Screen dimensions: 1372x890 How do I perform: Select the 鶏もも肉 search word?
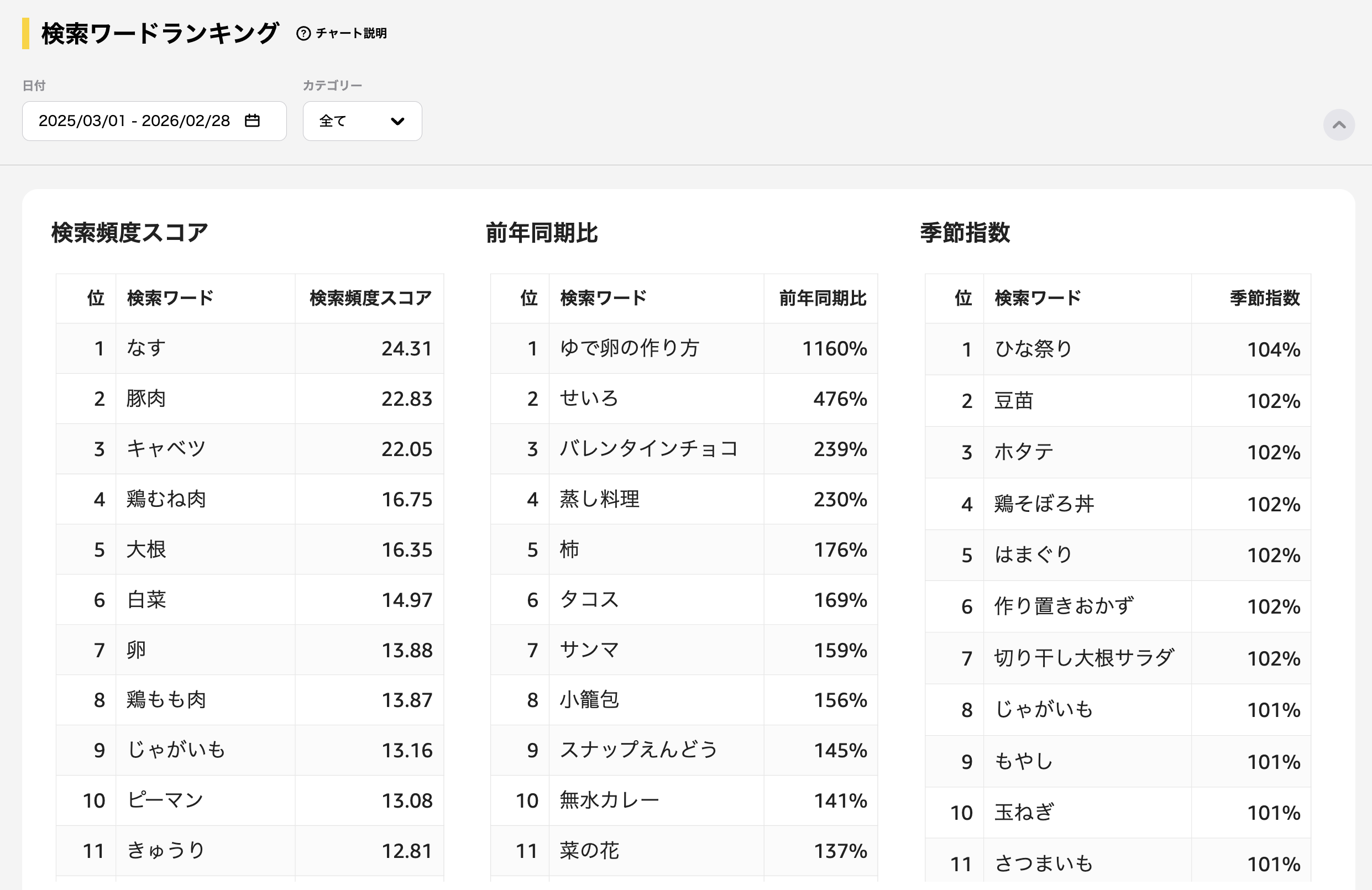click(166, 700)
